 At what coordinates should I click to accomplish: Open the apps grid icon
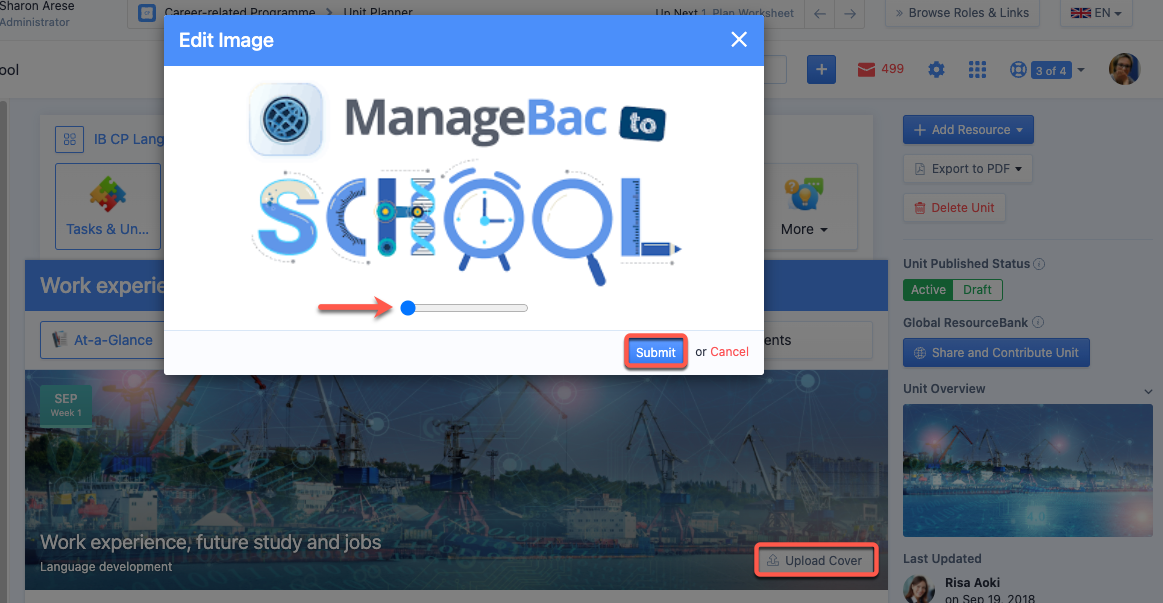(x=978, y=70)
